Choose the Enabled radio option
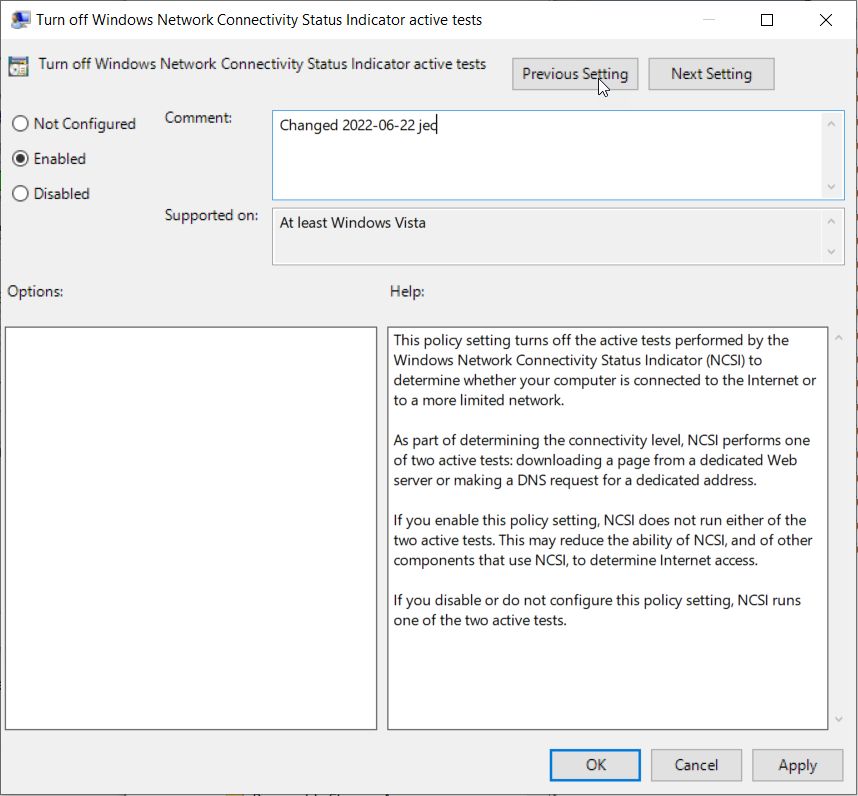 pyautogui.click(x=20, y=159)
